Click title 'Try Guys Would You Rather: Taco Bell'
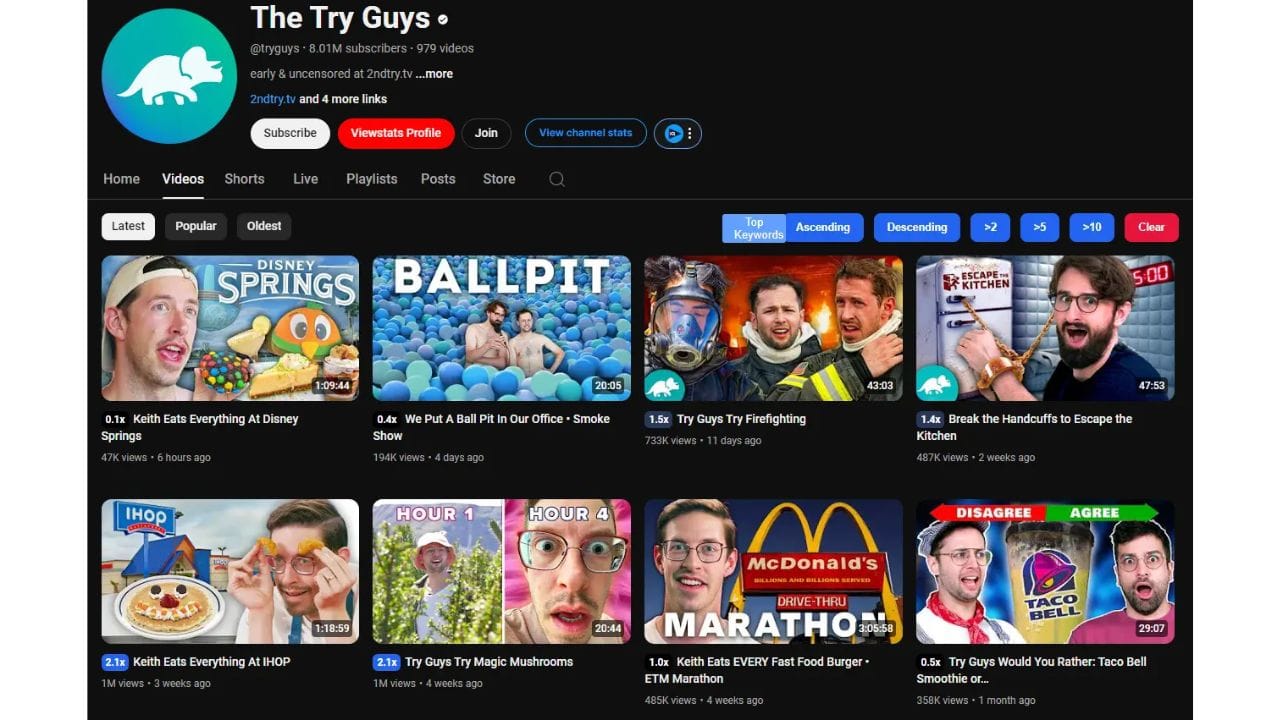Screen dimensions: 1280x720 tap(1032, 670)
